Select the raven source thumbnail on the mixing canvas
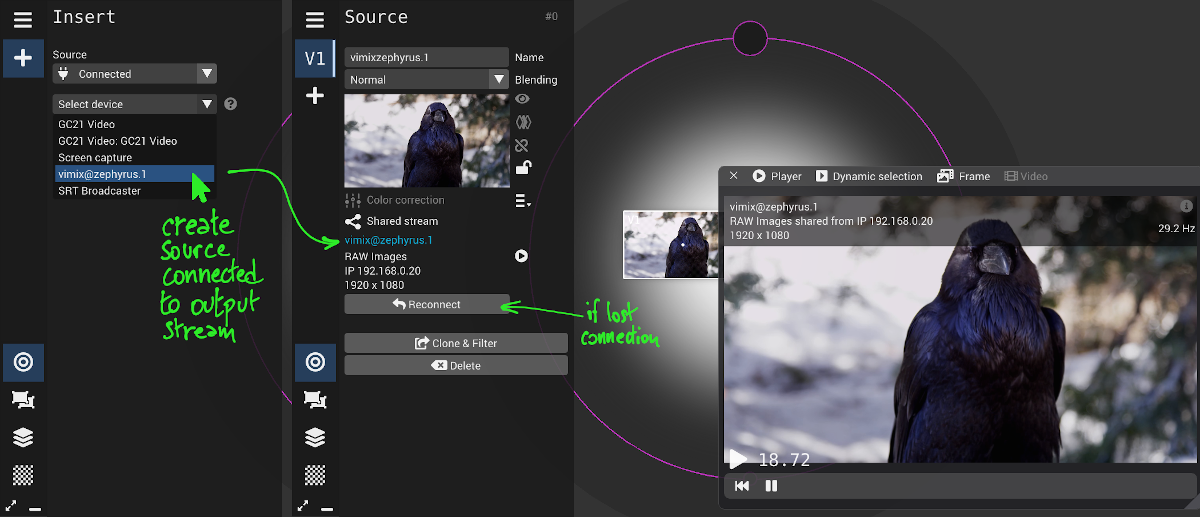Screen dimensions: 1200x517 pyautogui.click(x=672, y=244)
